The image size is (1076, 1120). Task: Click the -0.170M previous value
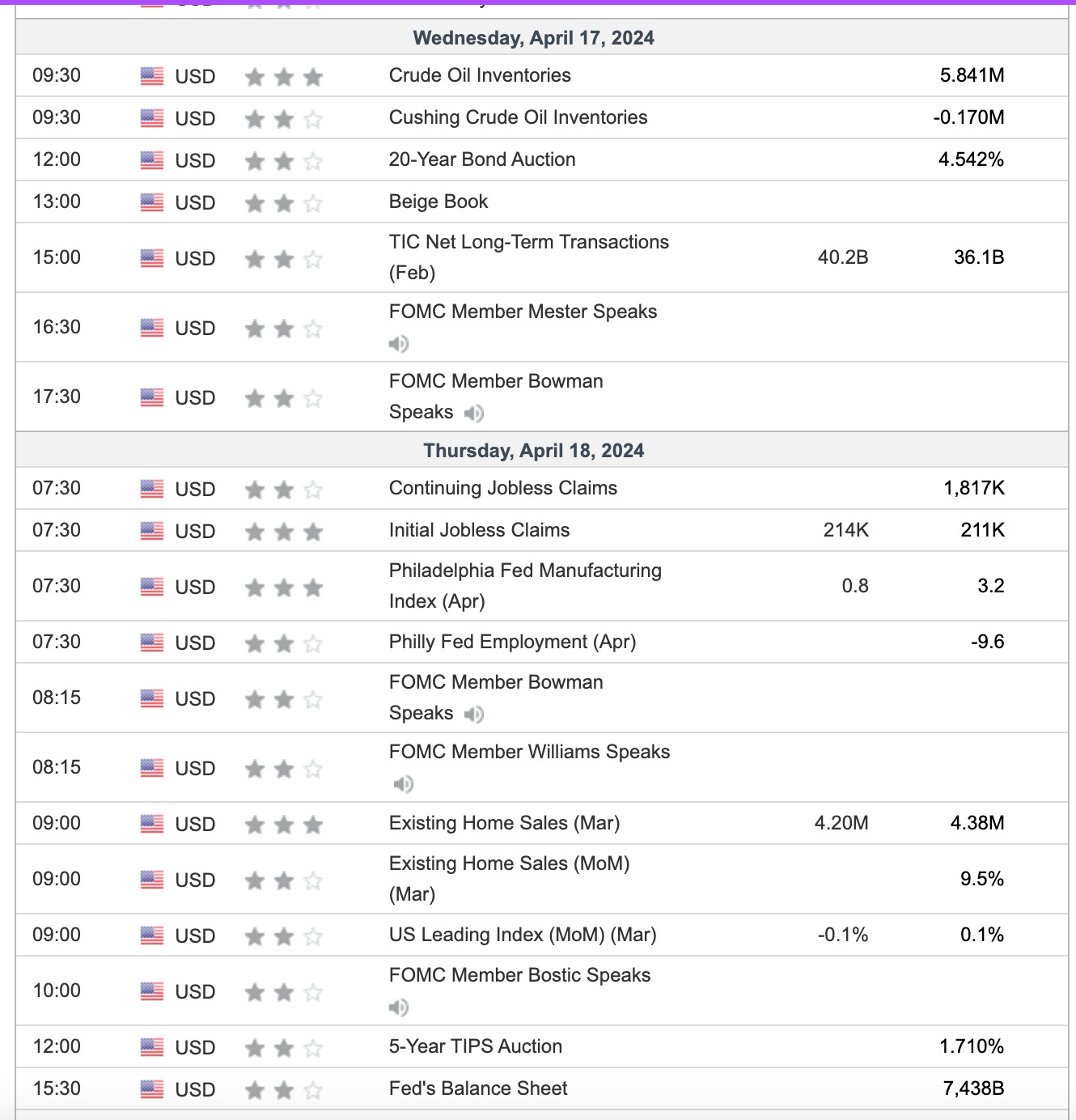tap(969, 117)
